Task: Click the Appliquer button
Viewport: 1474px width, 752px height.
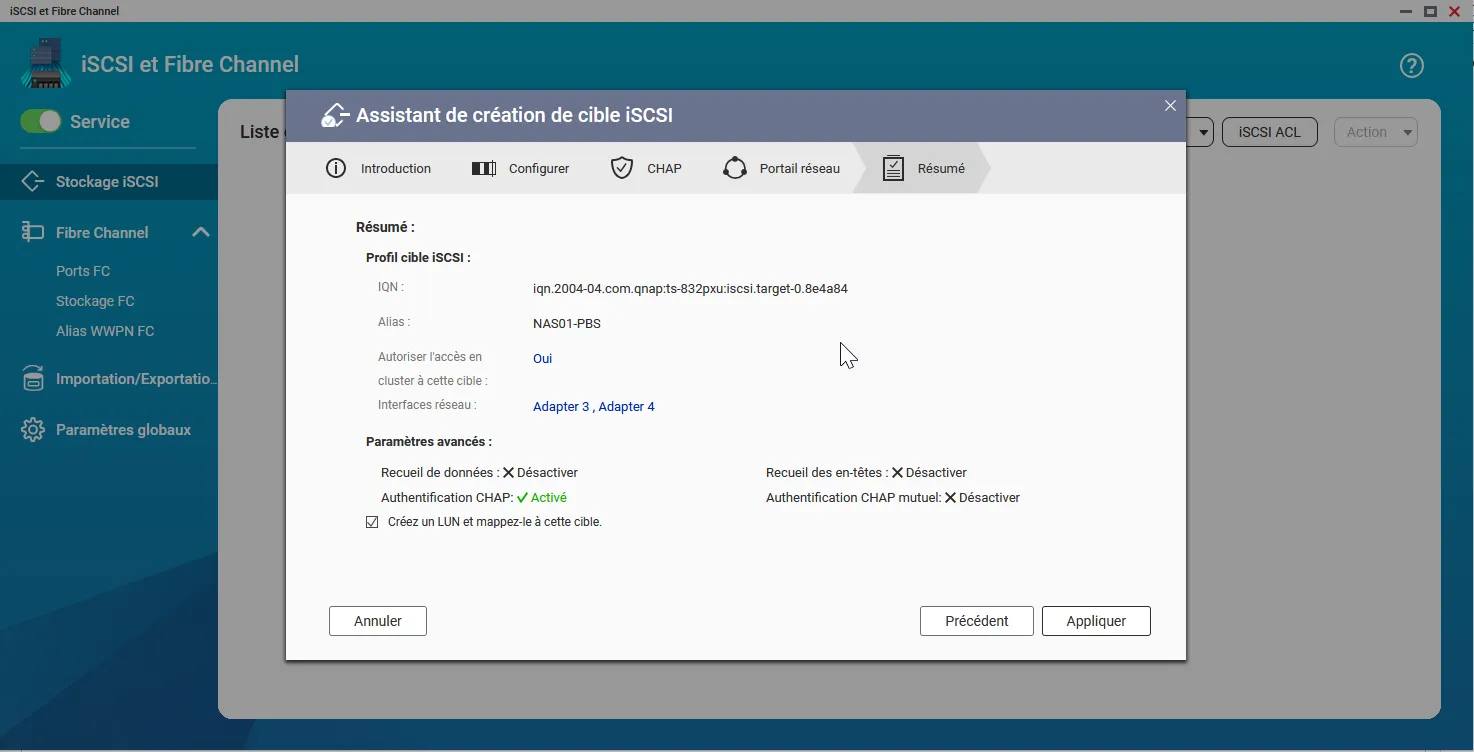Action: (1096, 621)
